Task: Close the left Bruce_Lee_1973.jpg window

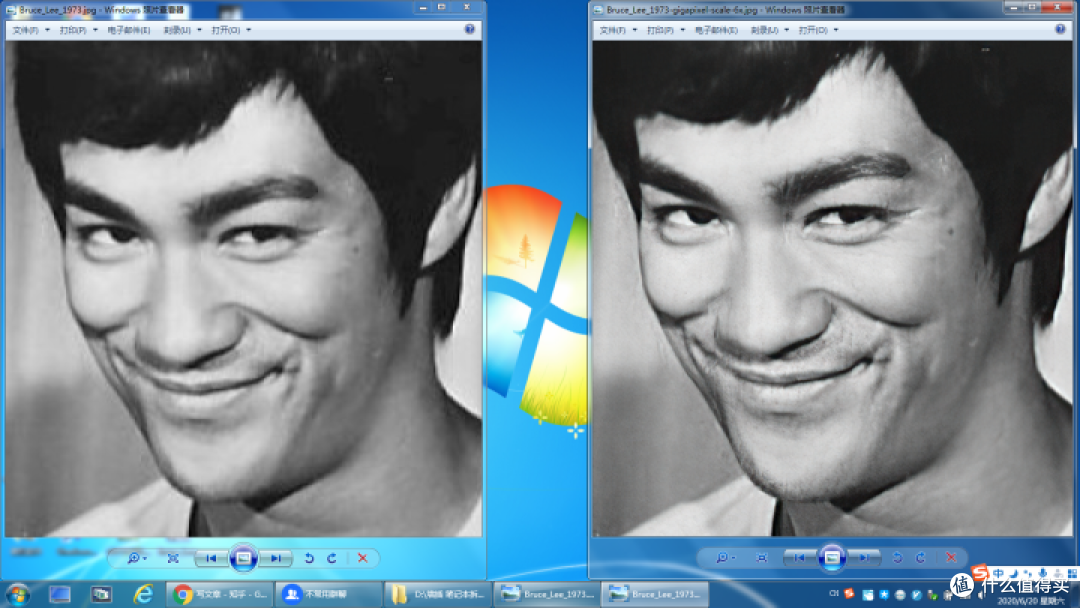Action: (x=467, y=7)
